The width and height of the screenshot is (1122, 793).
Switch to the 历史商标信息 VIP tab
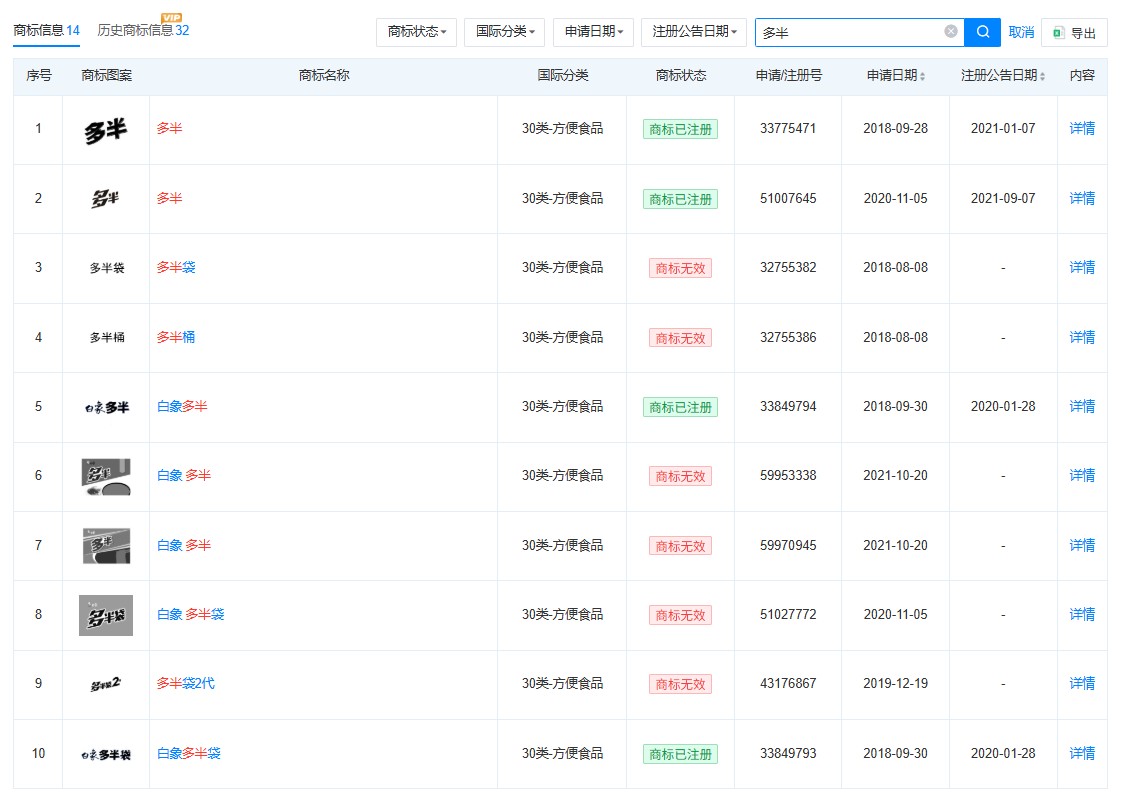coord(143,30)
